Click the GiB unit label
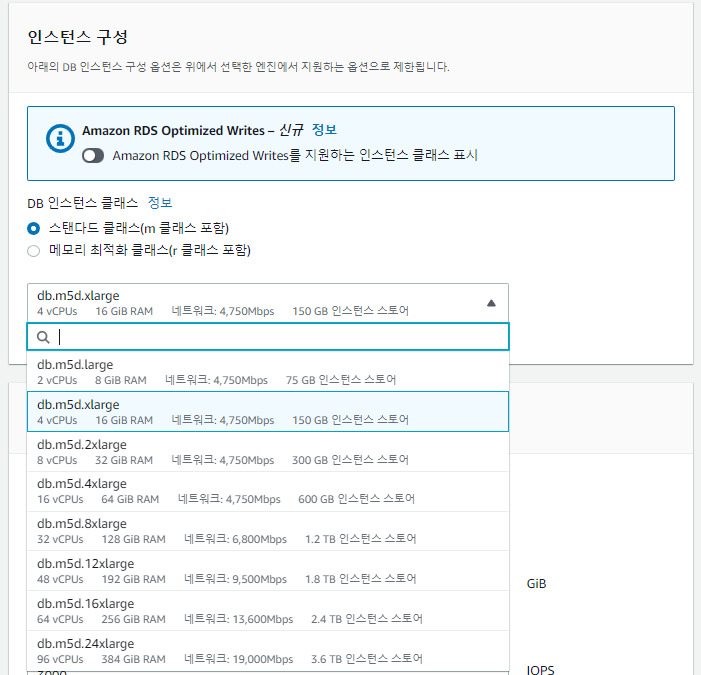This screenshot has width=701, height=675. pyautogui.click(x=536, y=584)
